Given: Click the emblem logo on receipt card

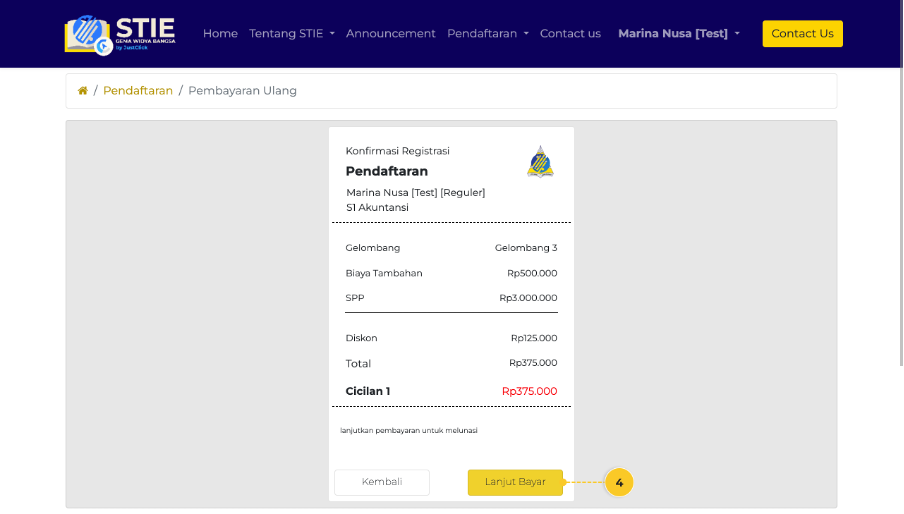Looking at the screenshot, I should click(x=540, y=161).
